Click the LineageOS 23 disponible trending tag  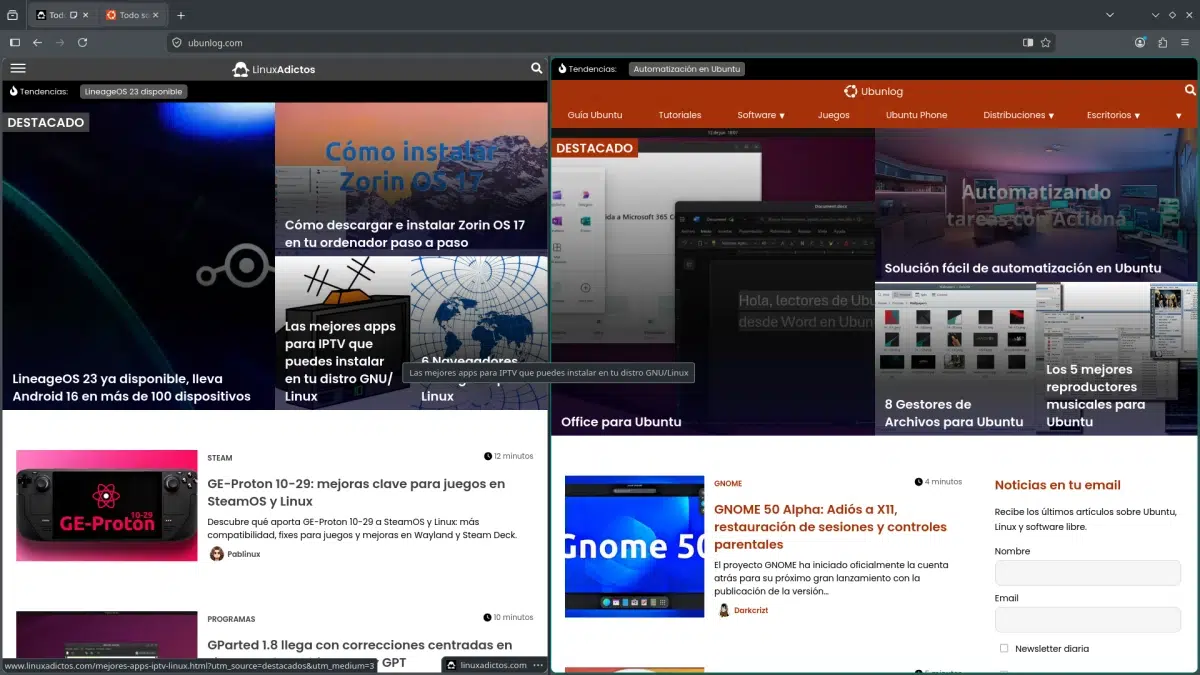pyautogui.click(x=133, y=91)
